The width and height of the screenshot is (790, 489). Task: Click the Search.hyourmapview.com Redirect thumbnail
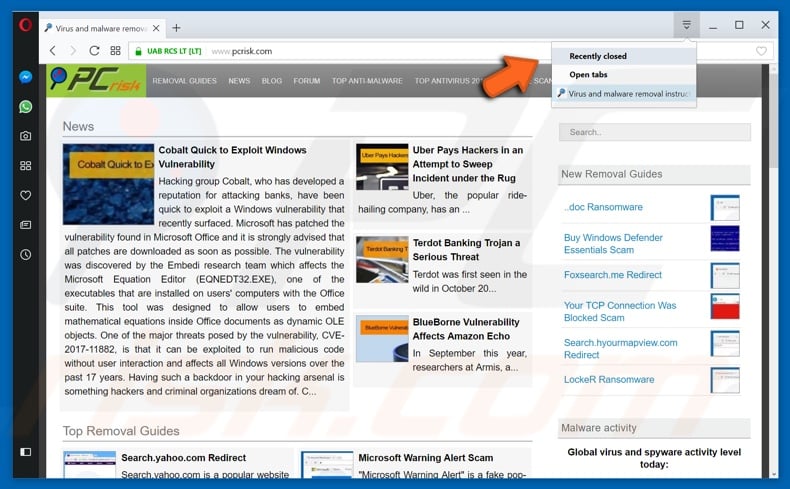tap(725, 343)
